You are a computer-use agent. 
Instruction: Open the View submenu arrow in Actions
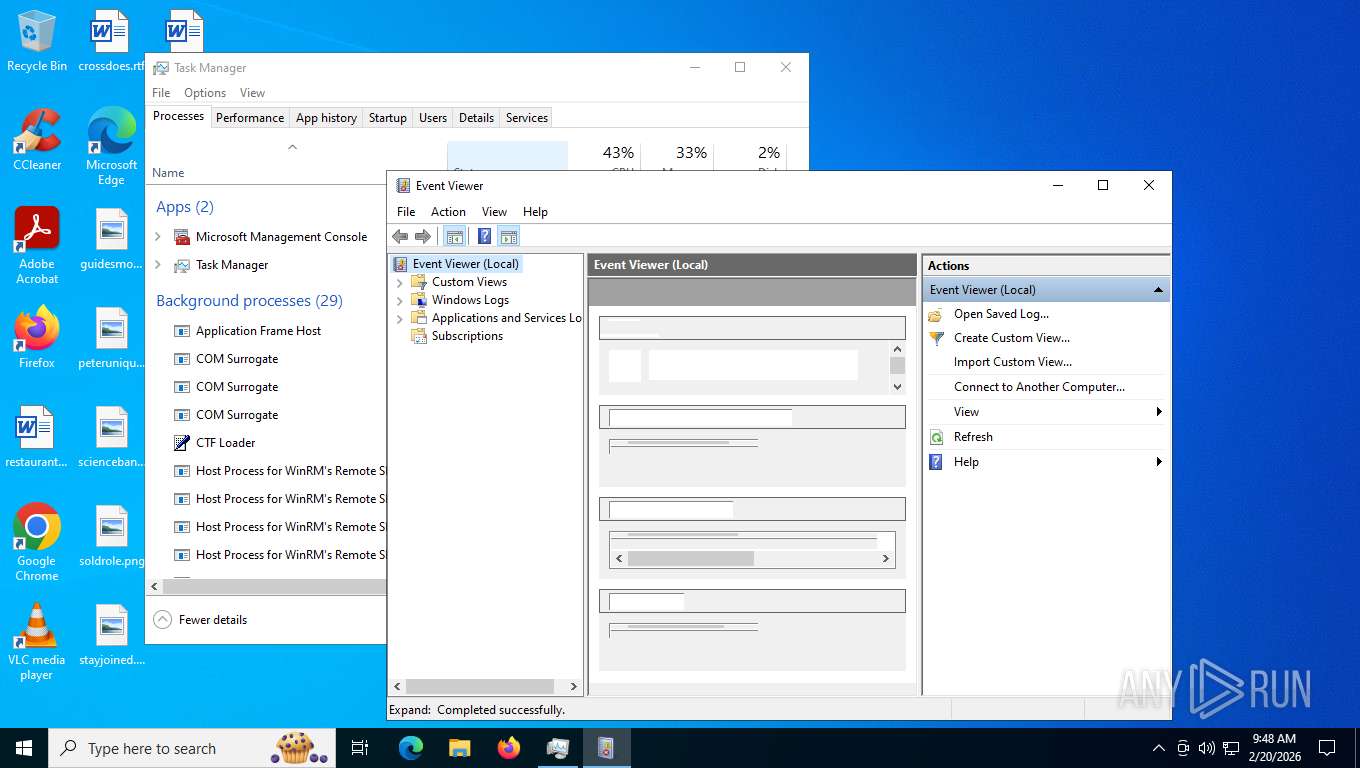click(x=1159, y=412)
